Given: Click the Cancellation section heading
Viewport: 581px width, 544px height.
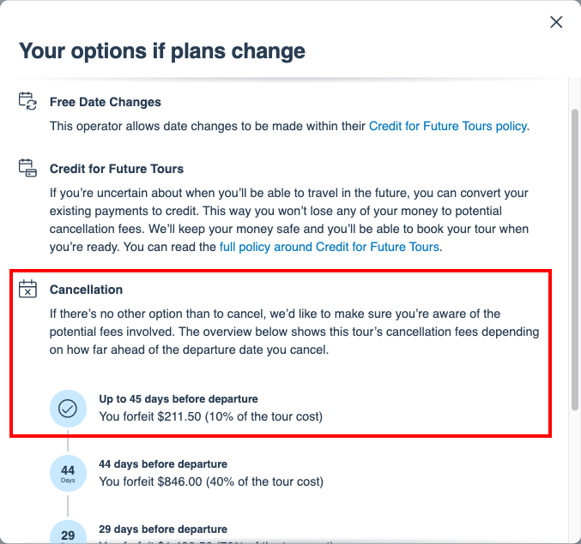Looking at the screenshot, I should point(86,289).
